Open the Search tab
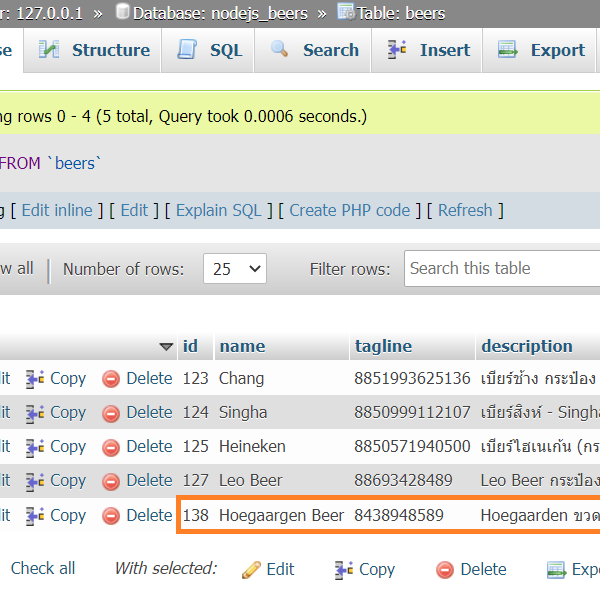Image resolution: width=600 pixels, height=594 pixels. tap(315, 50)
